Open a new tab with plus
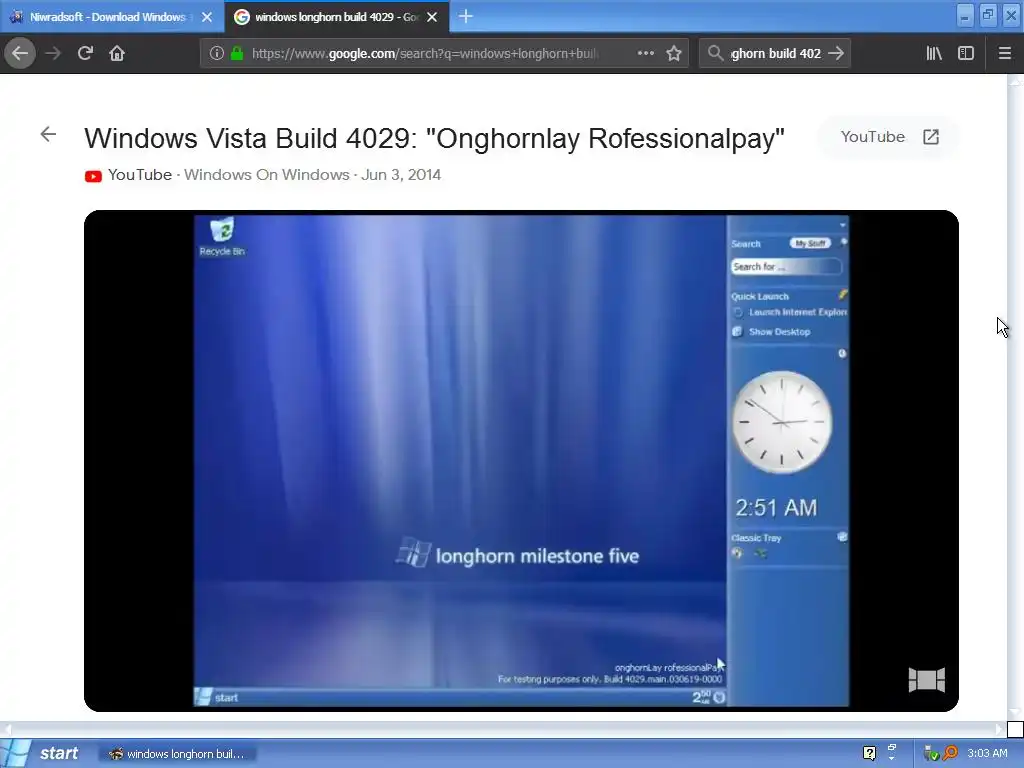 pos(466,16)
